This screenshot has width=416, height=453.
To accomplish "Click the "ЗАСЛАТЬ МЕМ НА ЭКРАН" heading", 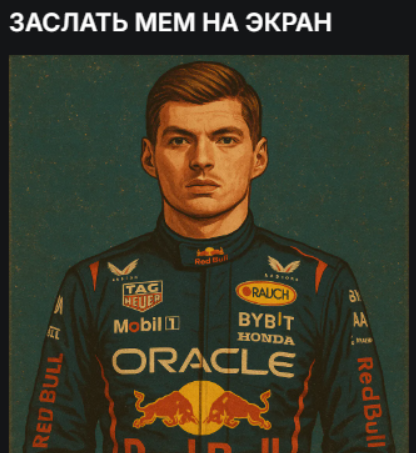I will tap(170, 22).
